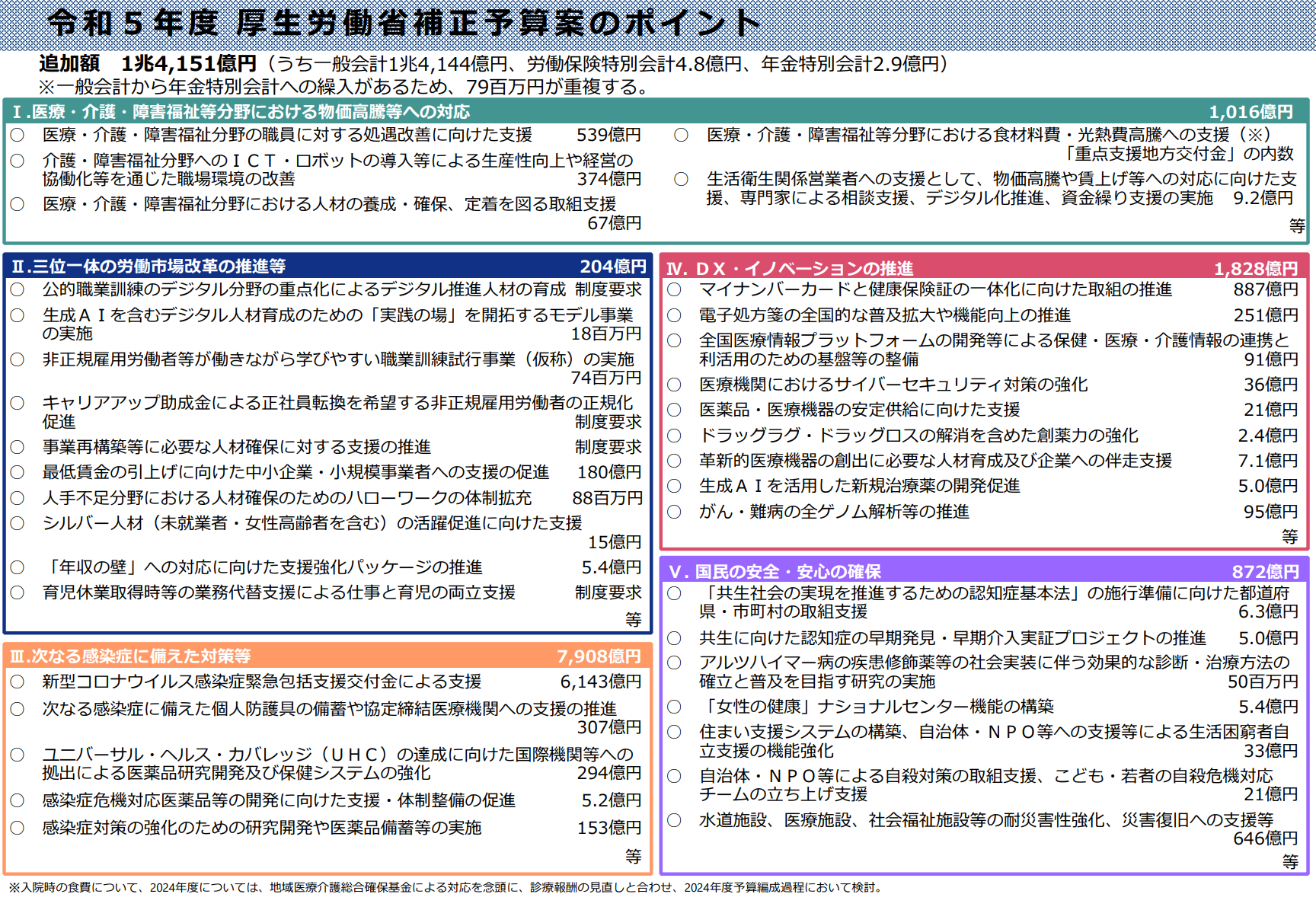Click the text 医療機関におけるサイバーセキュリティ対策の強化
This screenshot has width=1316, height=910.
point(893,385)
